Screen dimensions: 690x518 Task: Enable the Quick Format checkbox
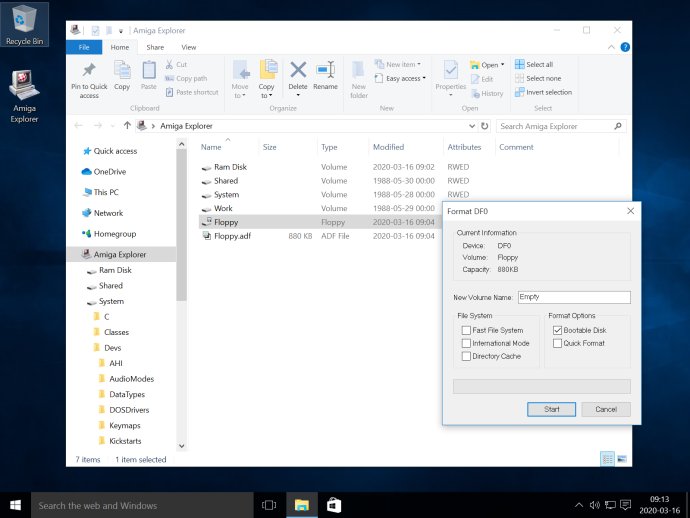coord(557,343)
